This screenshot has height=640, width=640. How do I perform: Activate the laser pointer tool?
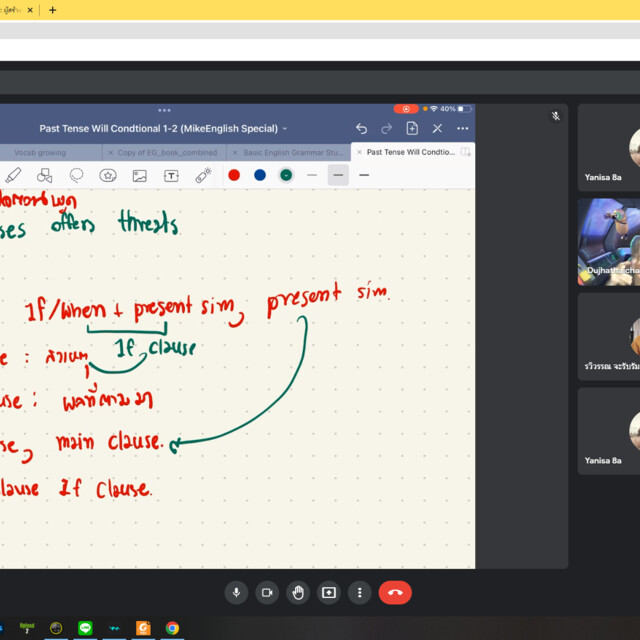(x=203, y=175)
